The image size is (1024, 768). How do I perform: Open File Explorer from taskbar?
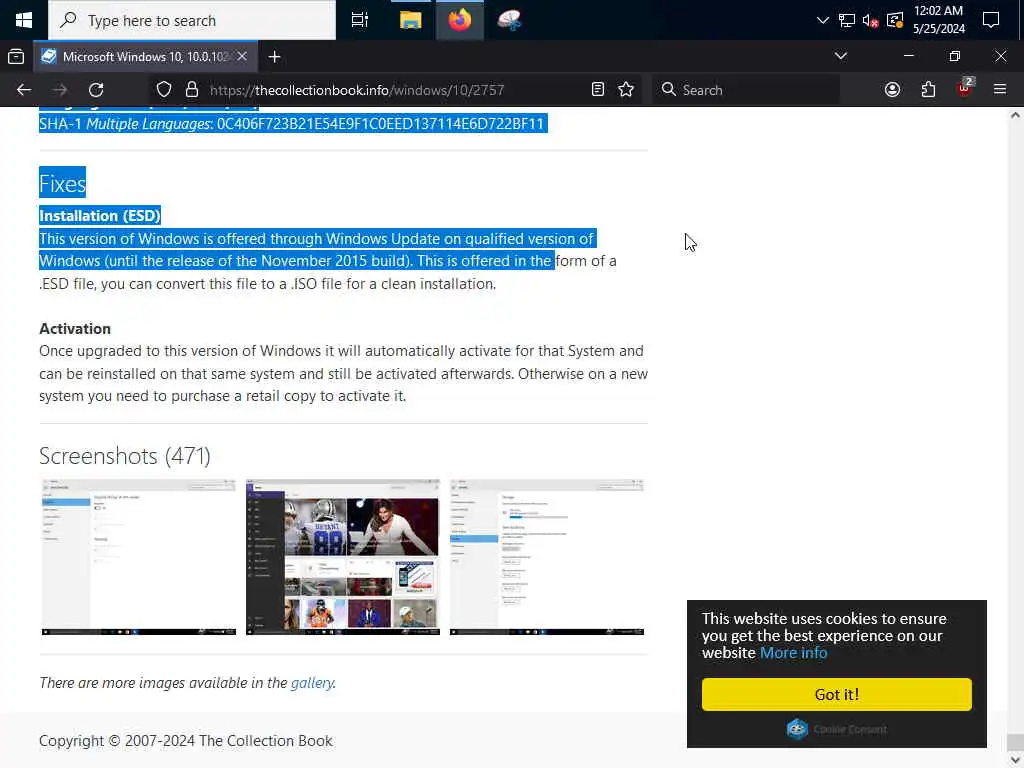point(410,20)
